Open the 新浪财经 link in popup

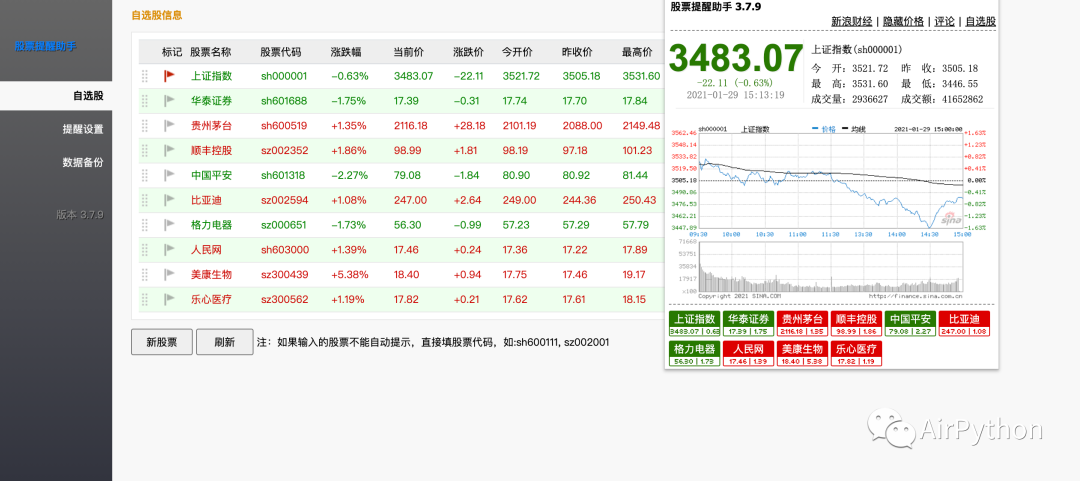852,21
